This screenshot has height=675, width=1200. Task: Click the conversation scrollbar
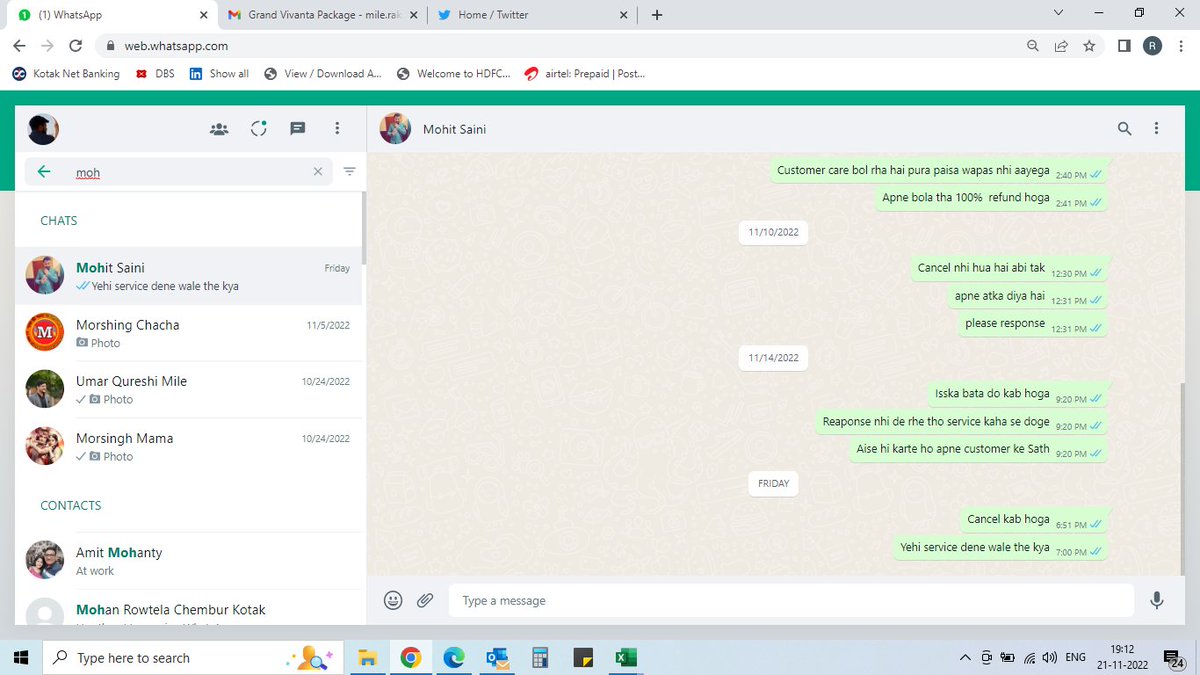[x=1182, y=478]
